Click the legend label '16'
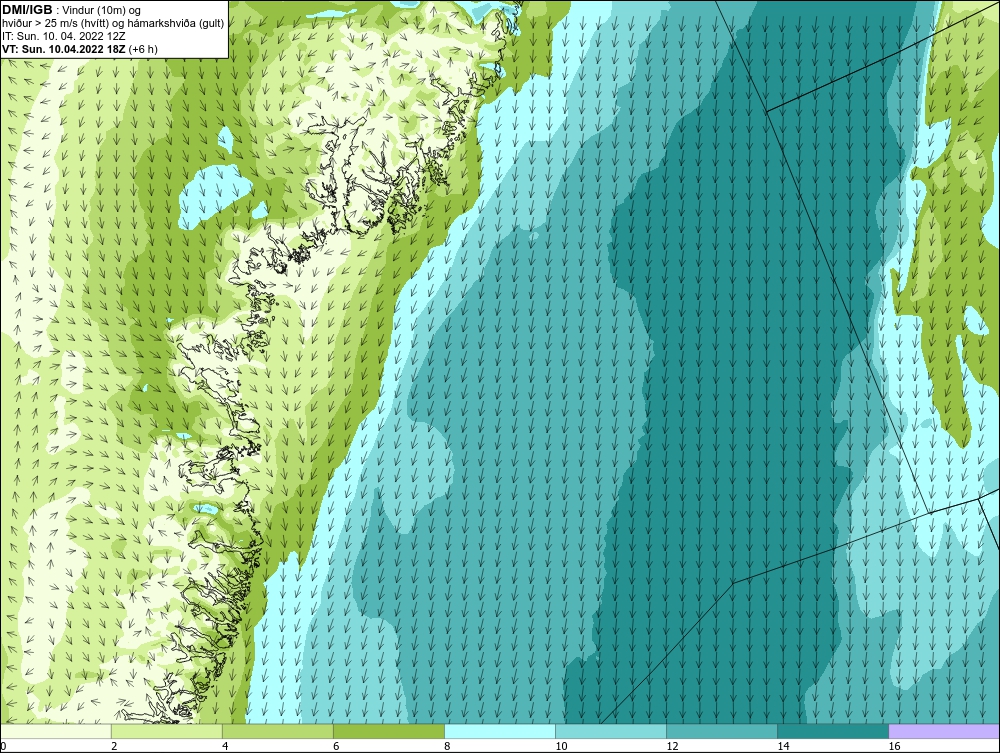 [894, 746]
